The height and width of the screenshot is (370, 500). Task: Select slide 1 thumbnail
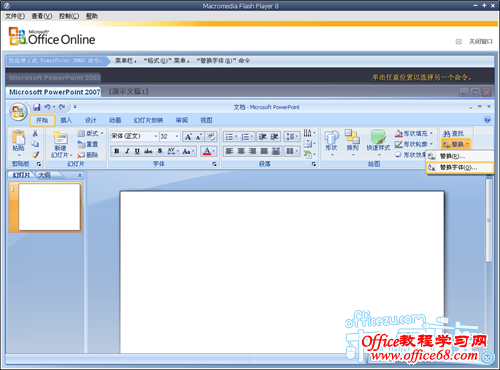(49, 207)
